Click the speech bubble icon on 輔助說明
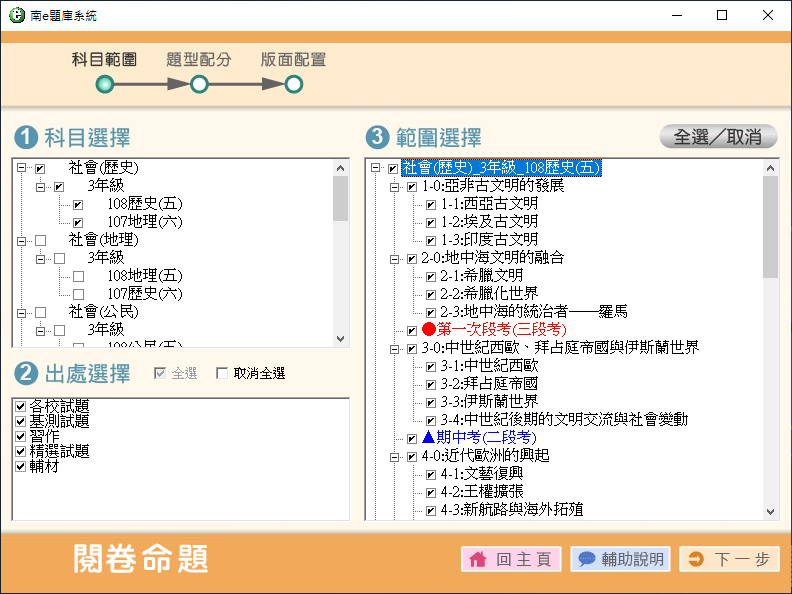Image resolution: width=792 pixels, height=594 pixels. (587, 559)
